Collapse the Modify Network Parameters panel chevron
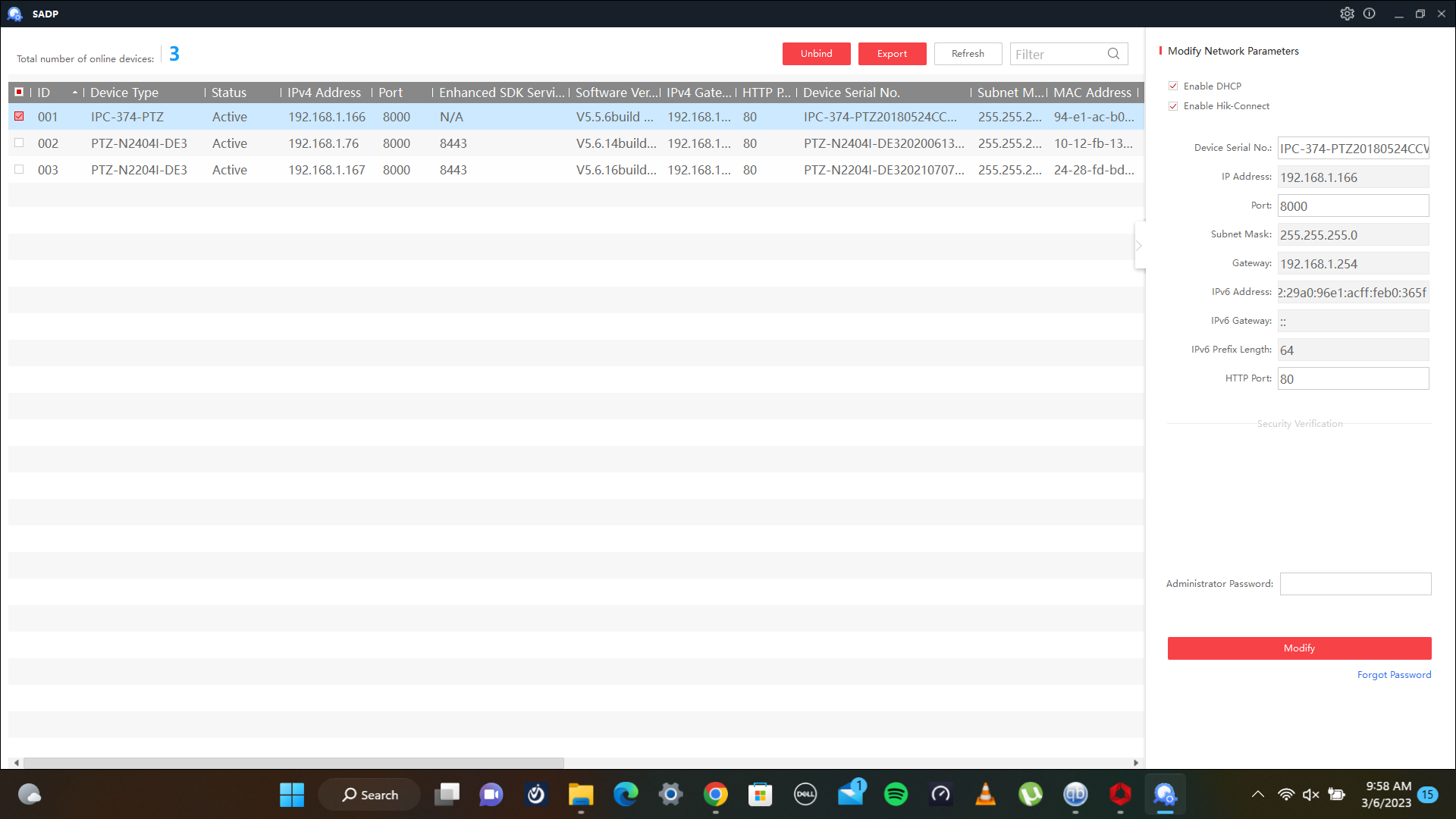This screenshot has height=819, width=1456. click(x=1138, y=245)
